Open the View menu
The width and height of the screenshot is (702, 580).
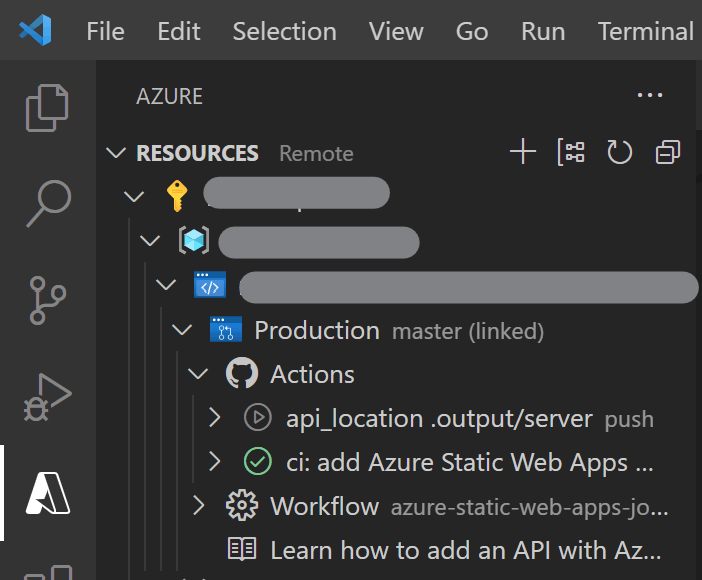396,31
